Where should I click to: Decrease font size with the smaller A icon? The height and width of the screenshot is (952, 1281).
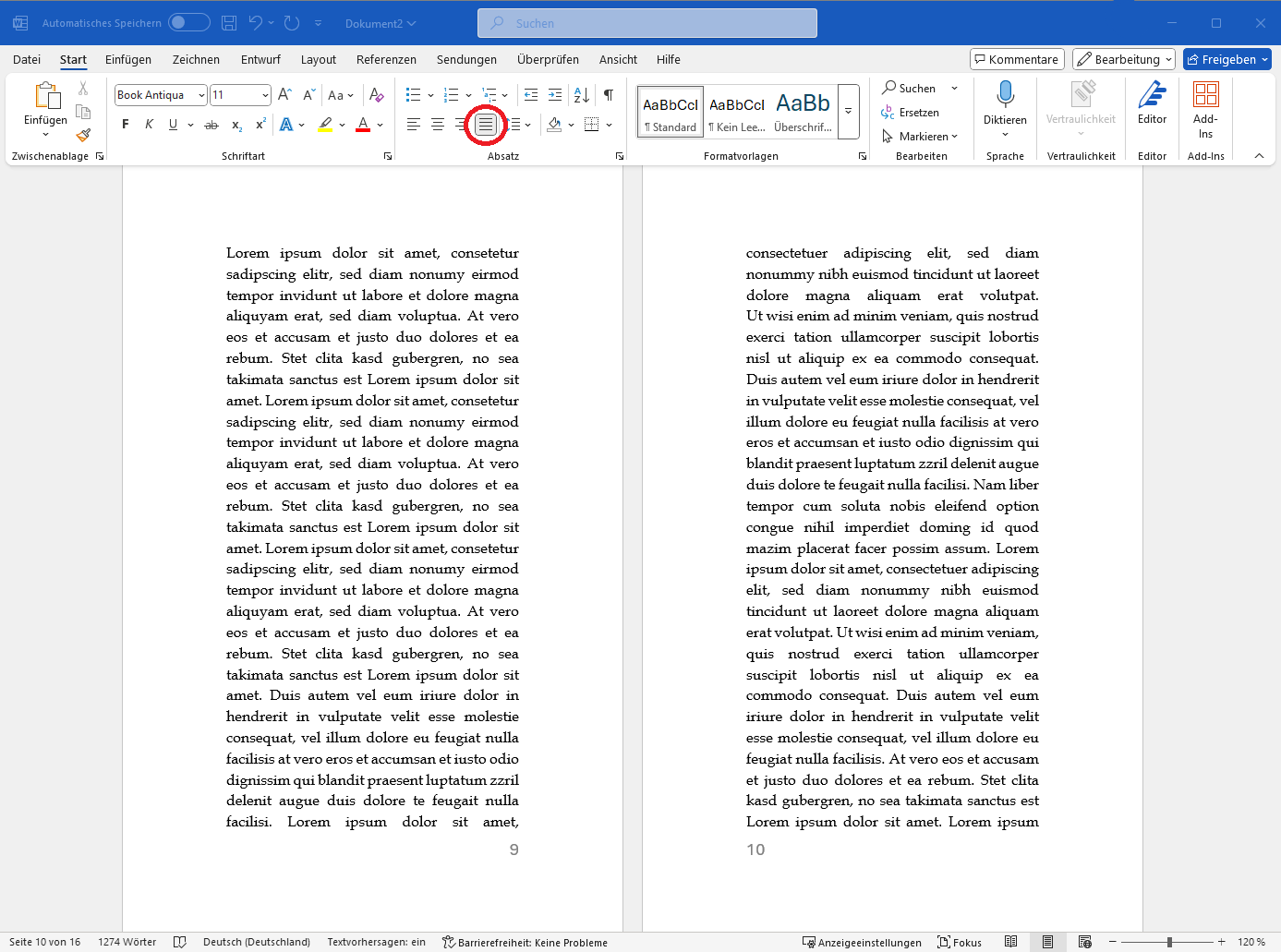click(308, 95)
